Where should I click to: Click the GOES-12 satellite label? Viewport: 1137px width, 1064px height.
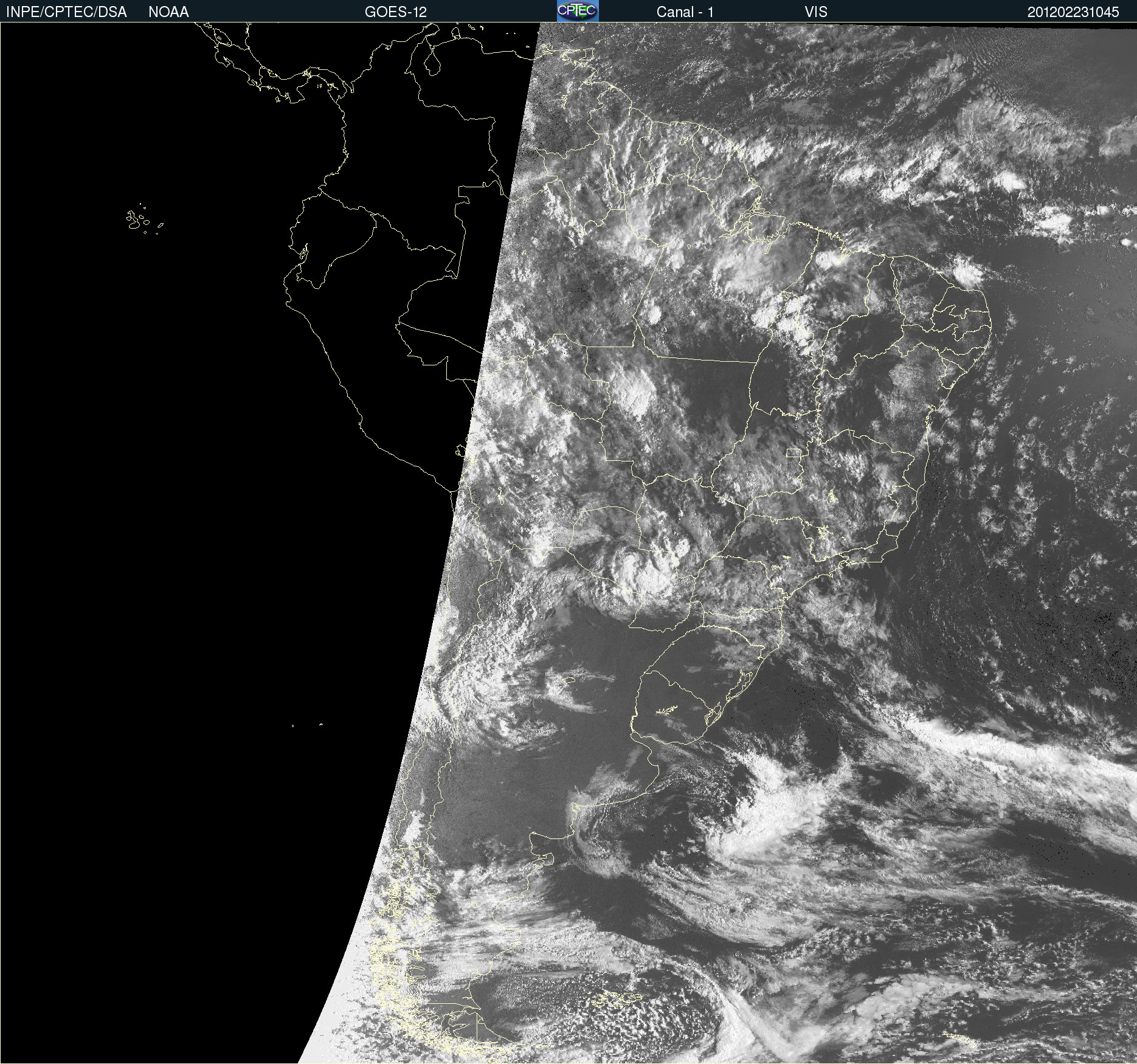coord(396,12)
